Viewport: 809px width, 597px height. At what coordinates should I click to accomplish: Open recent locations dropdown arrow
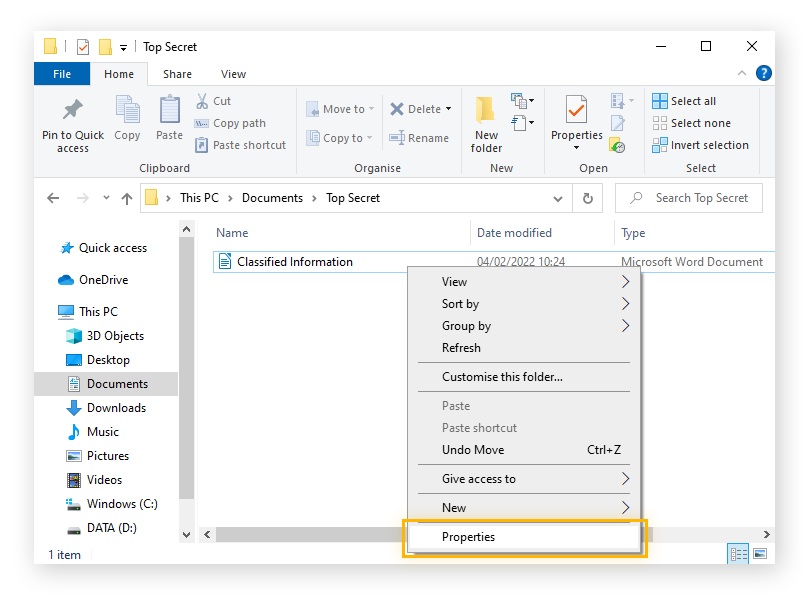[106, 198]
